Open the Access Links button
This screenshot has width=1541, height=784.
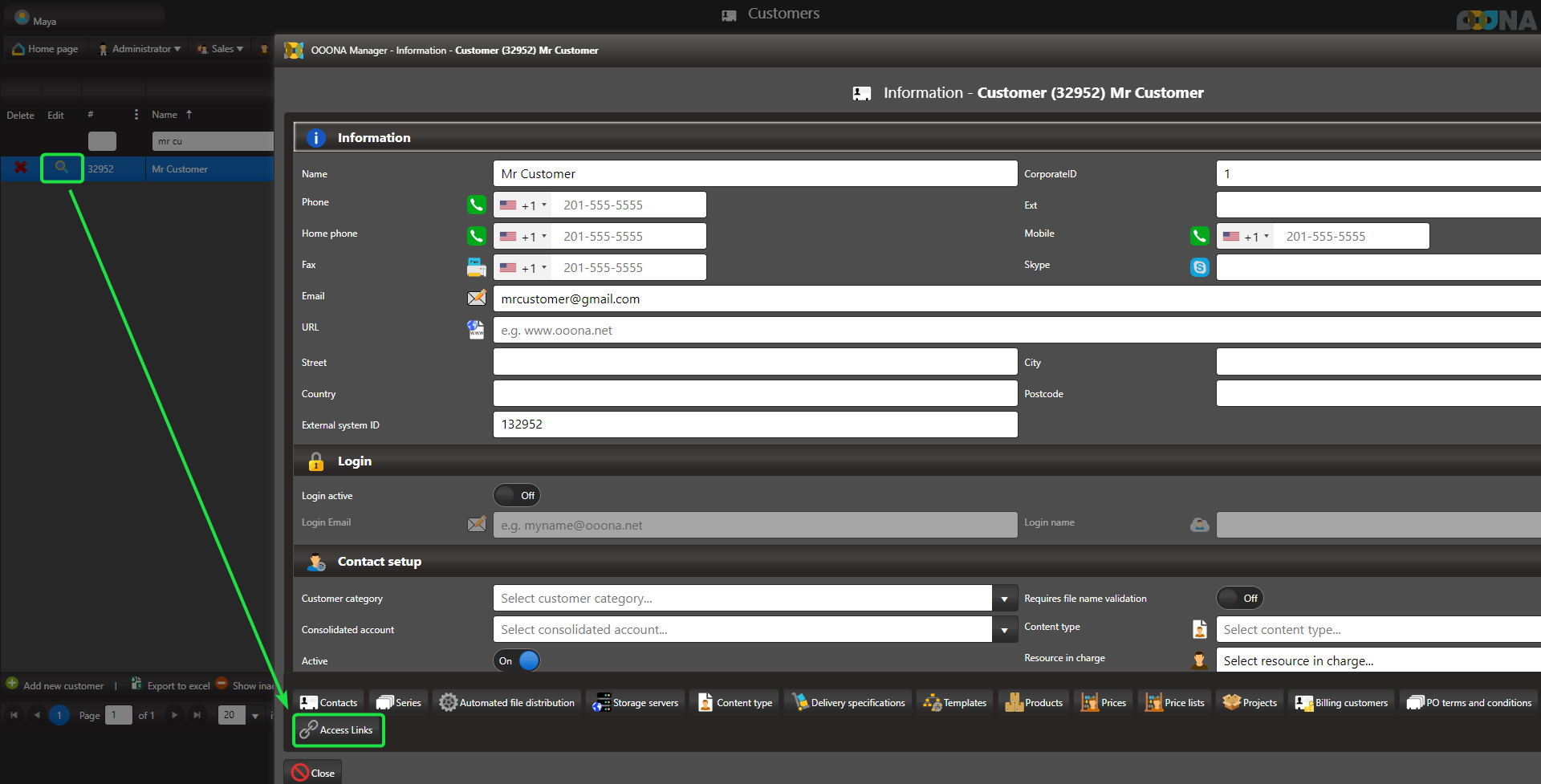[x=338, y=730]
